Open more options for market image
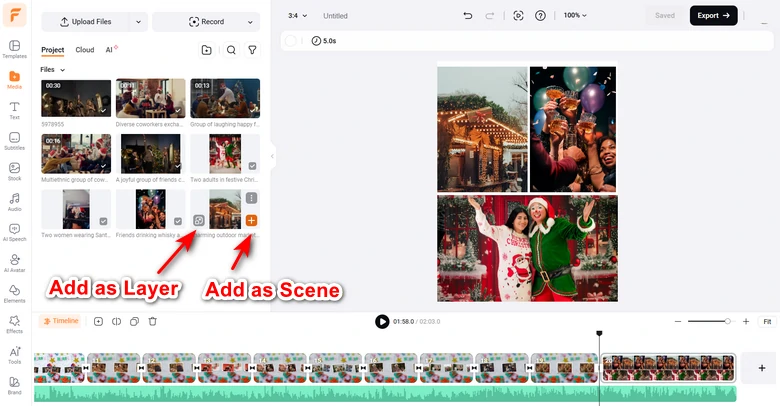 tap(251, 198)
